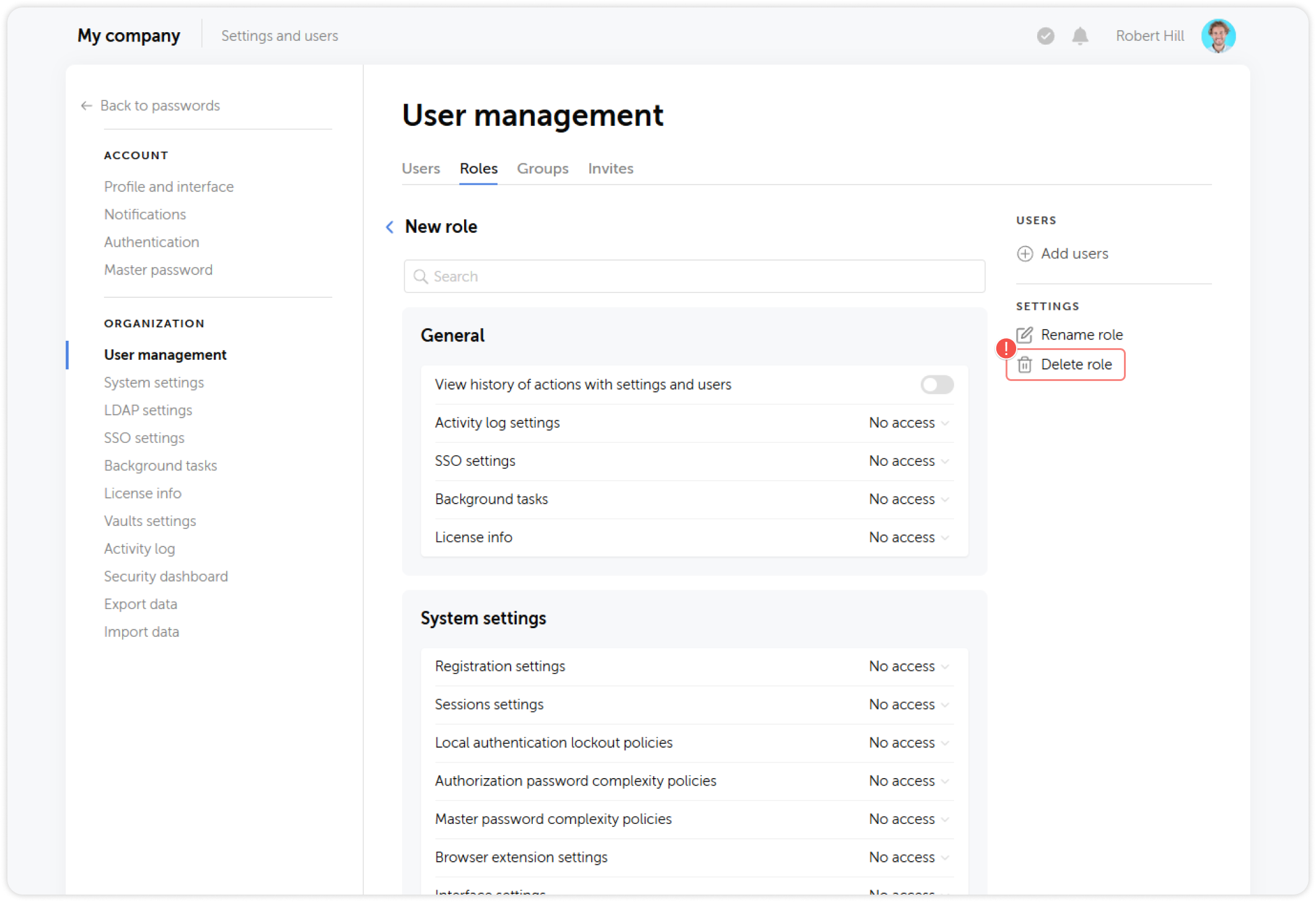Click the pencil icon for Rename role
1316x902 pixels.
(1025, 335)
